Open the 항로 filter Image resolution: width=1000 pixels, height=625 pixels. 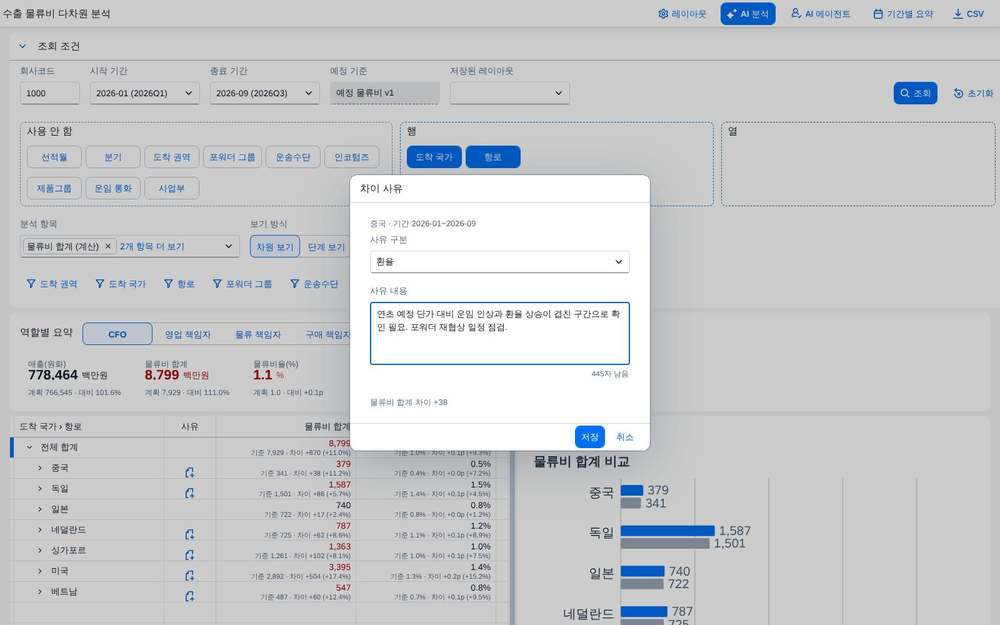(179, 284)
